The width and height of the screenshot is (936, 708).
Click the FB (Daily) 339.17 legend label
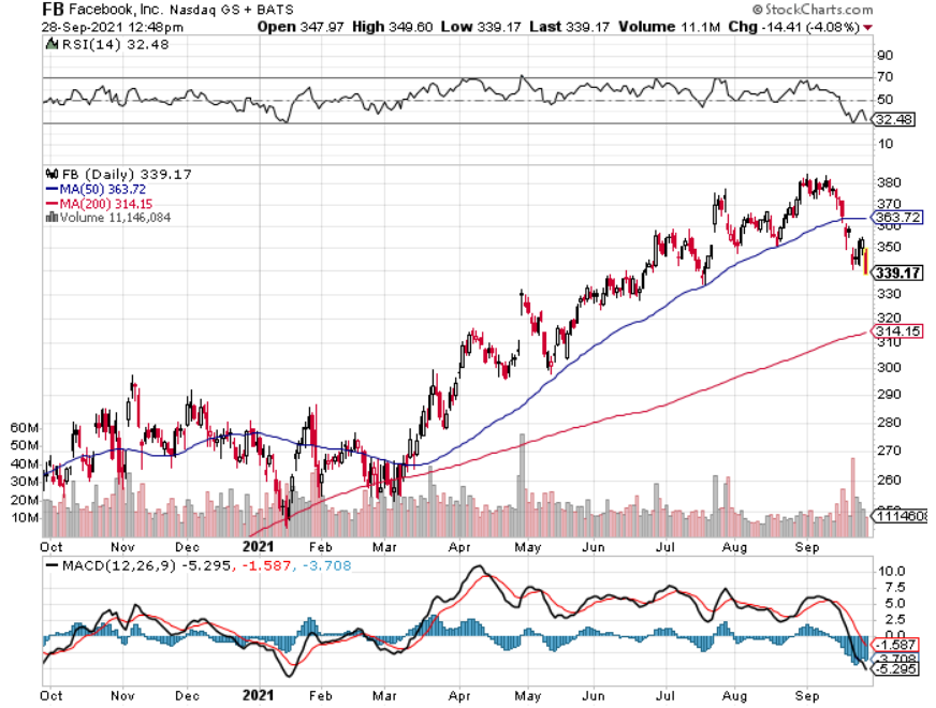click(x=127, y=174)
